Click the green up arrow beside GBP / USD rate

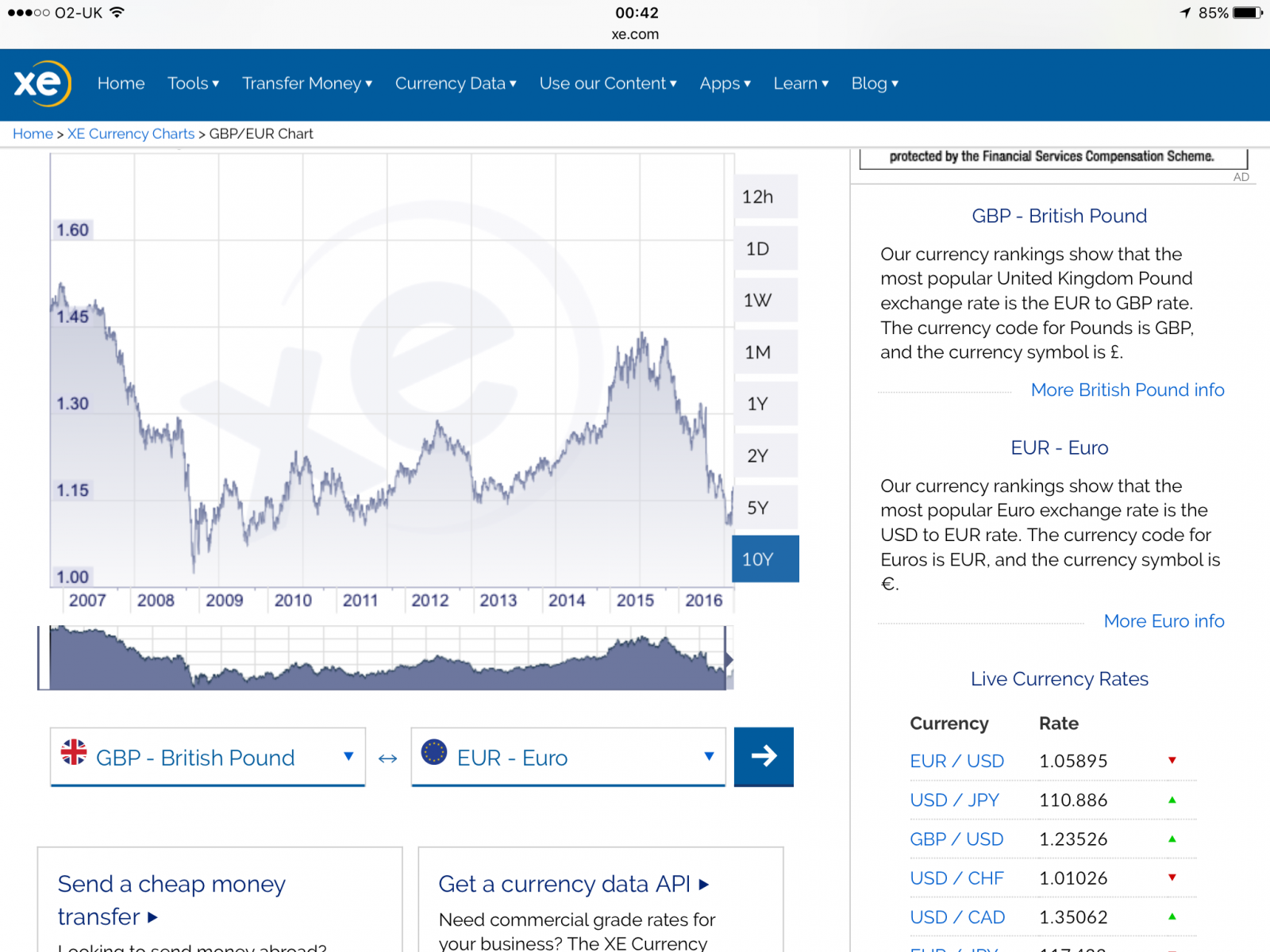click(1172, 839)
